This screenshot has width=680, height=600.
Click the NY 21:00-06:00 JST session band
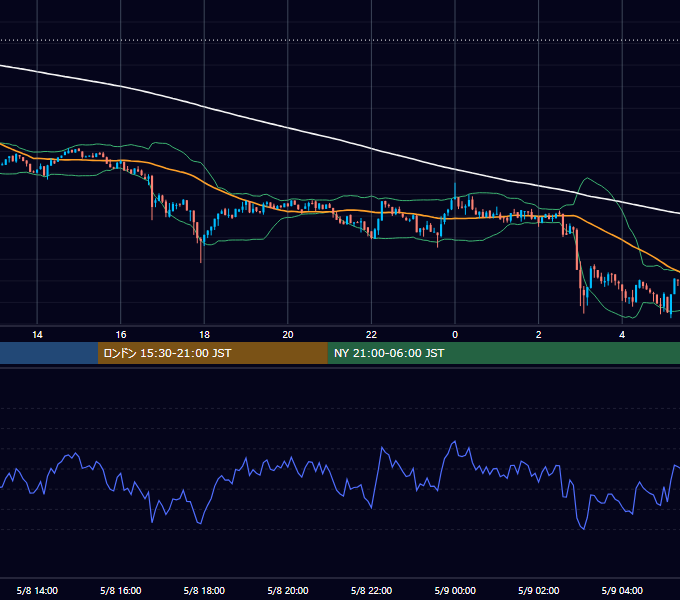pos(503,353)
